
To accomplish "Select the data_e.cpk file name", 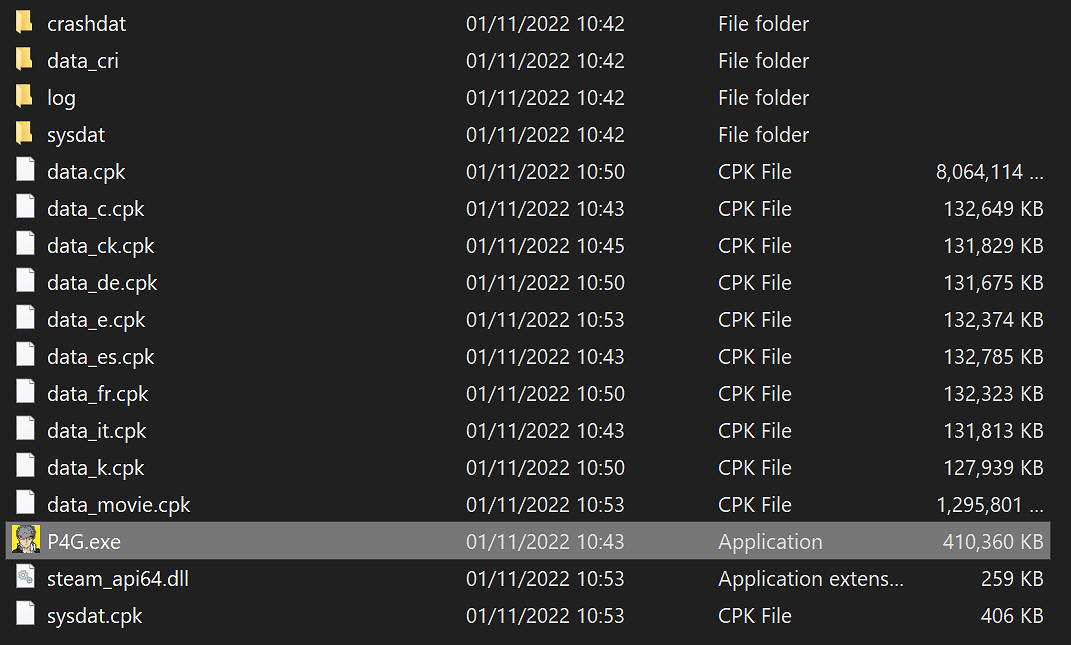I will [x=96, y=320].
